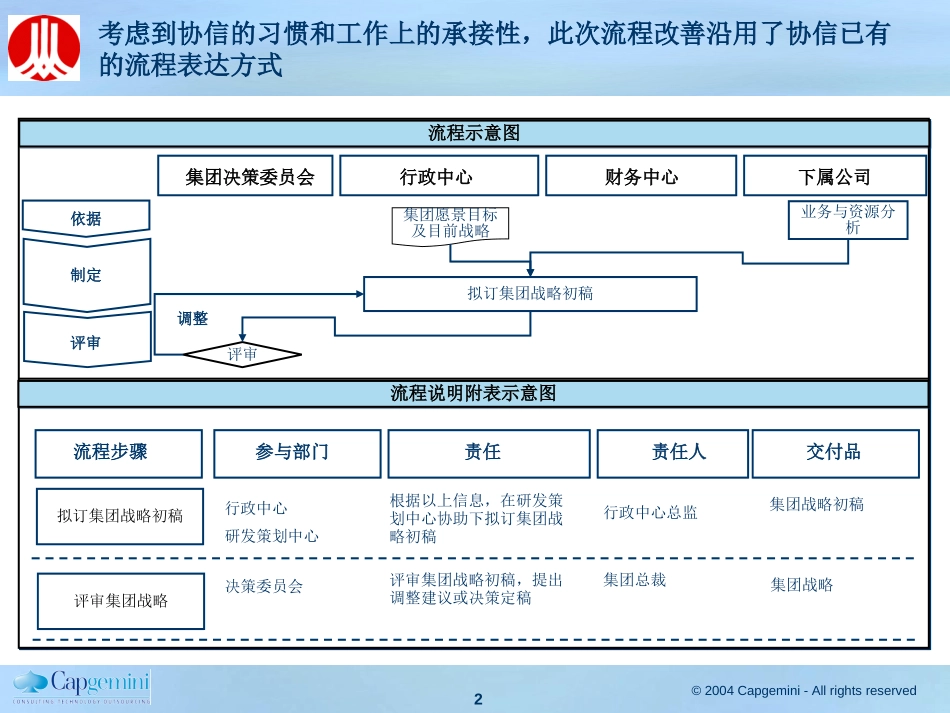Select the 拟订集团战略初稿 step box in table
Screen dimensions: 950x713
click(120, 516)
